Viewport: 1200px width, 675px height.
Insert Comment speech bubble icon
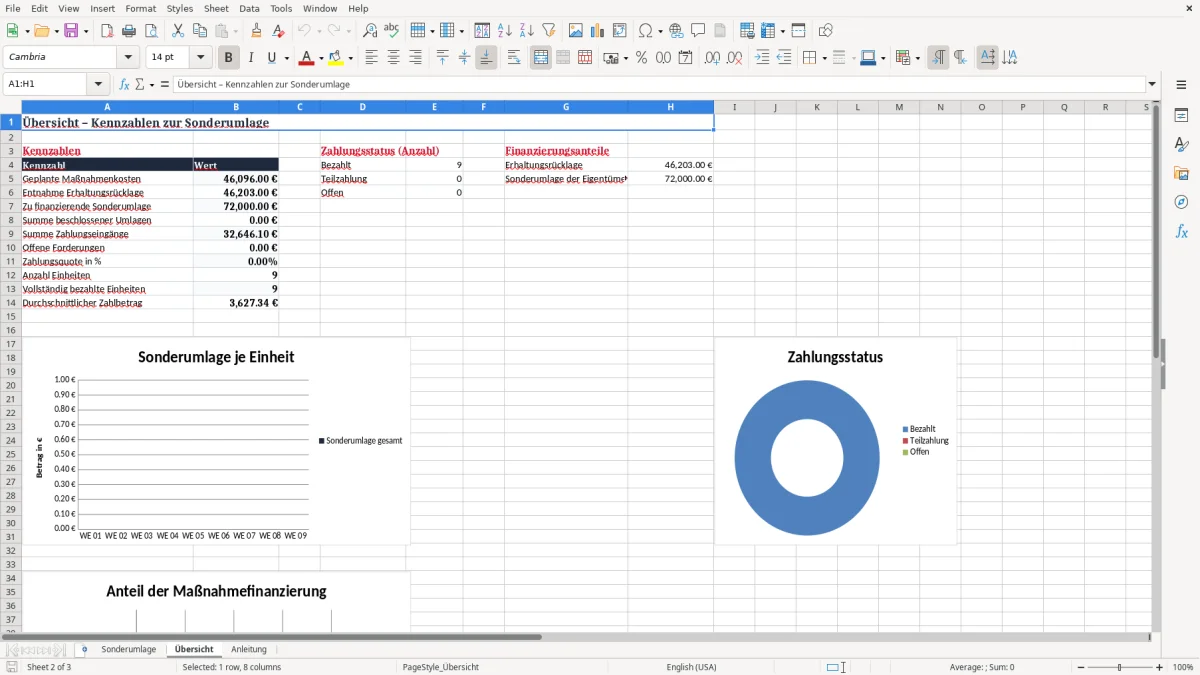(x=698, y=31)
